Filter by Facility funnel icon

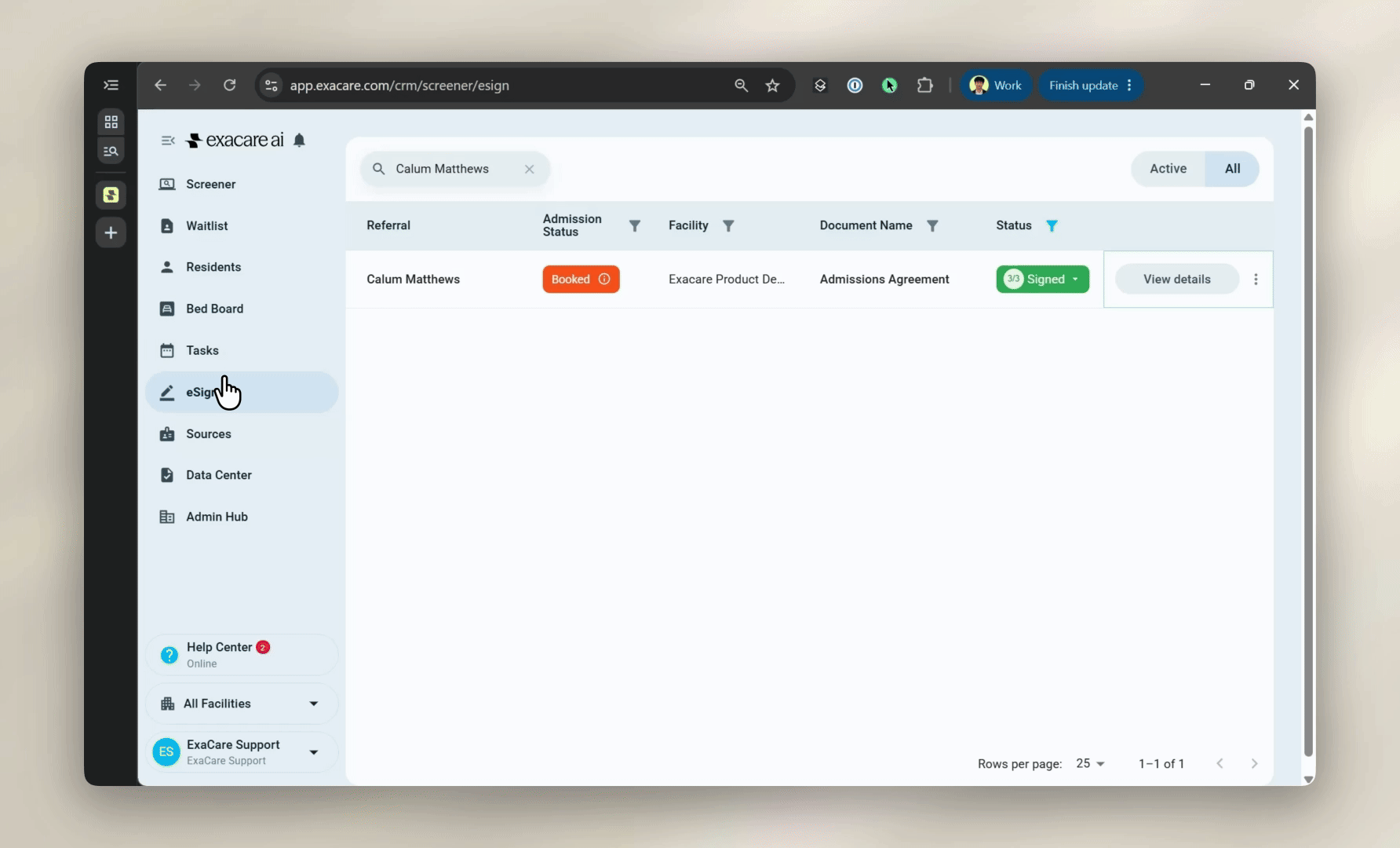(x=728, y=226)
